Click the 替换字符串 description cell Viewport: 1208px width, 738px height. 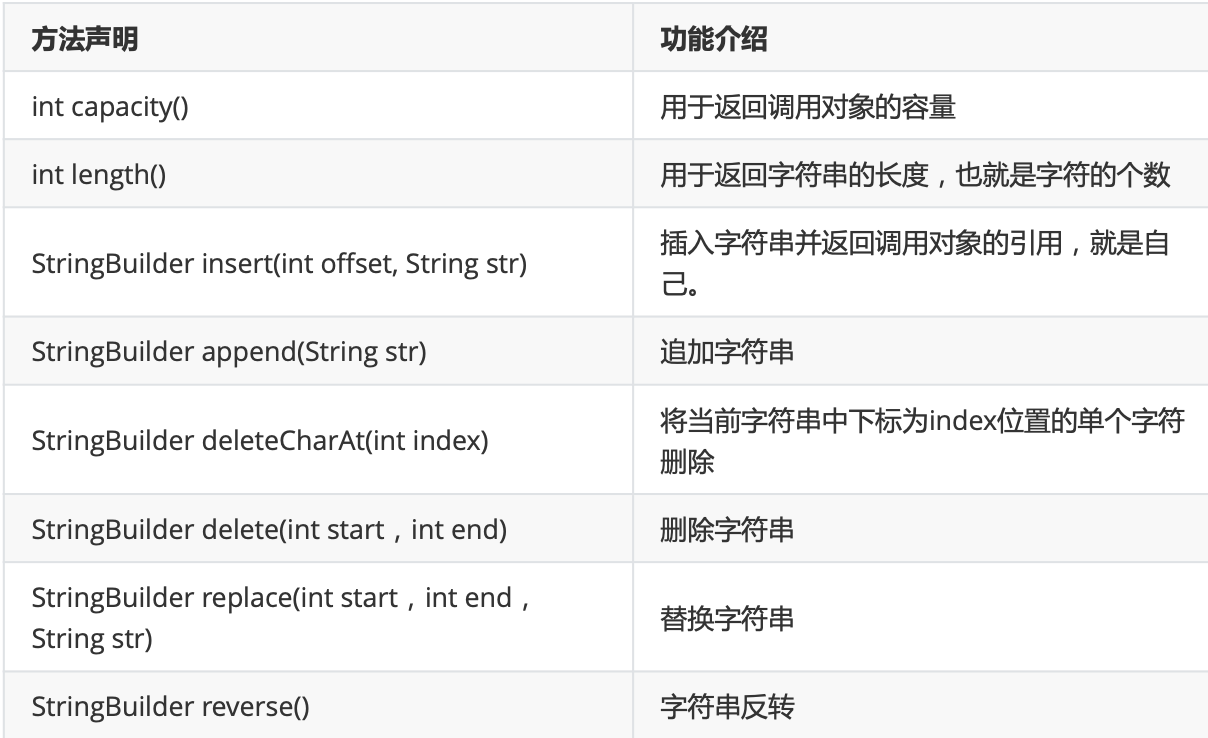[727, 618]
